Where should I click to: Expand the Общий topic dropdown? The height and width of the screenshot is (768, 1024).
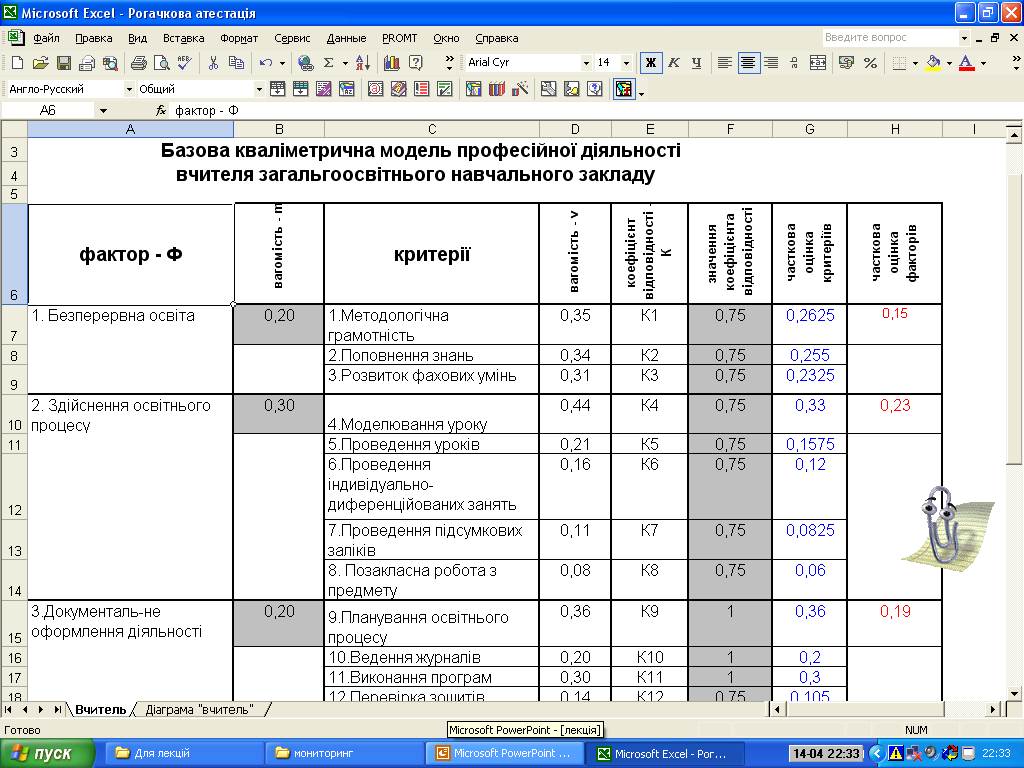coord(259,89)
